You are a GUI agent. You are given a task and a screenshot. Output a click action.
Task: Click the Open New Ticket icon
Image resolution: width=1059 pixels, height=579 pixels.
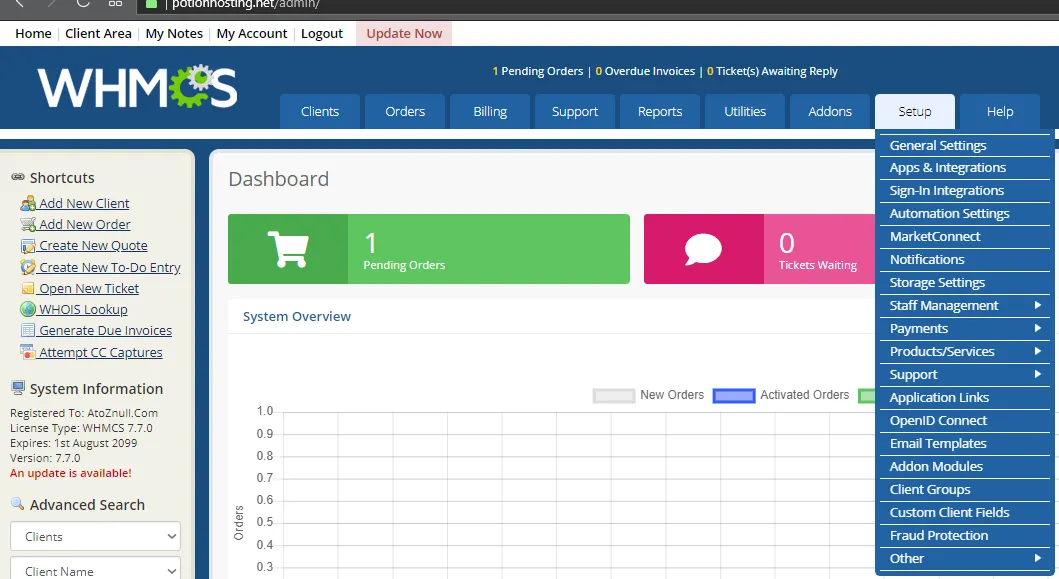tap(28, 289)
